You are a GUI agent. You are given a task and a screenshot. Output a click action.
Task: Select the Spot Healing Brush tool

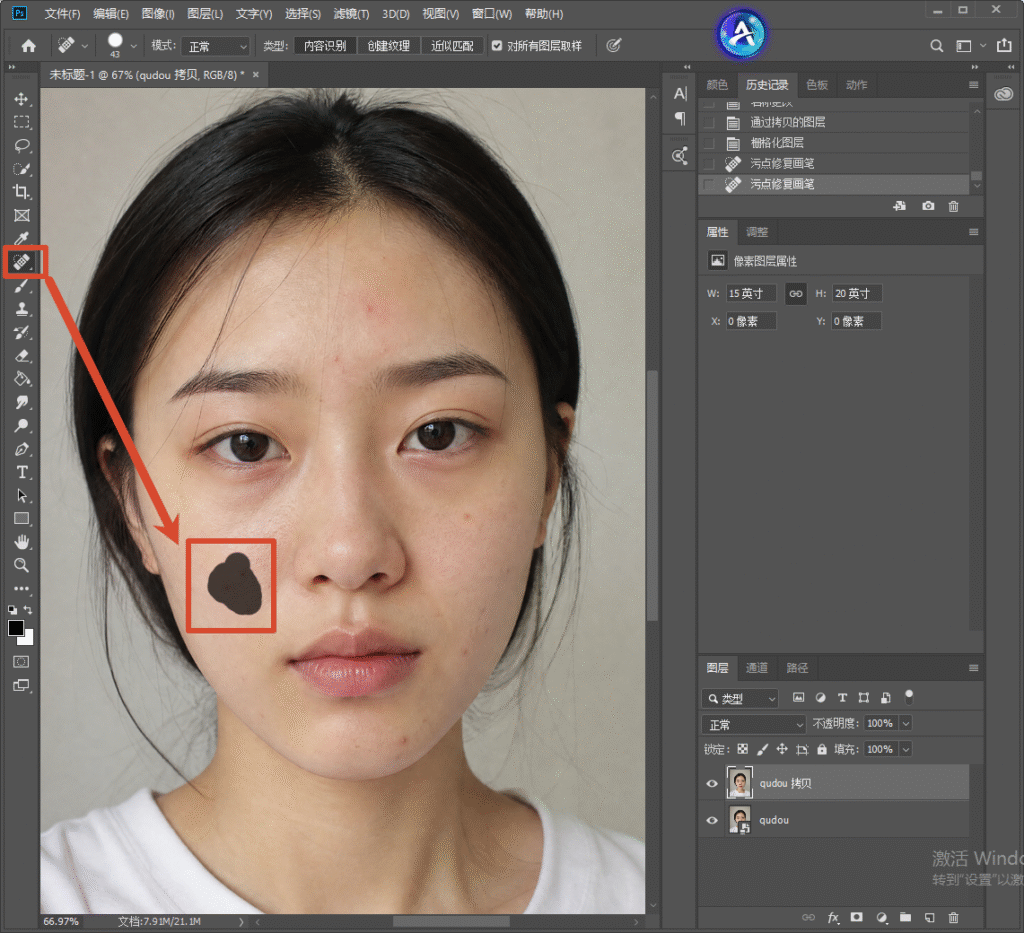pyautogui.click(x=22, y=262)
